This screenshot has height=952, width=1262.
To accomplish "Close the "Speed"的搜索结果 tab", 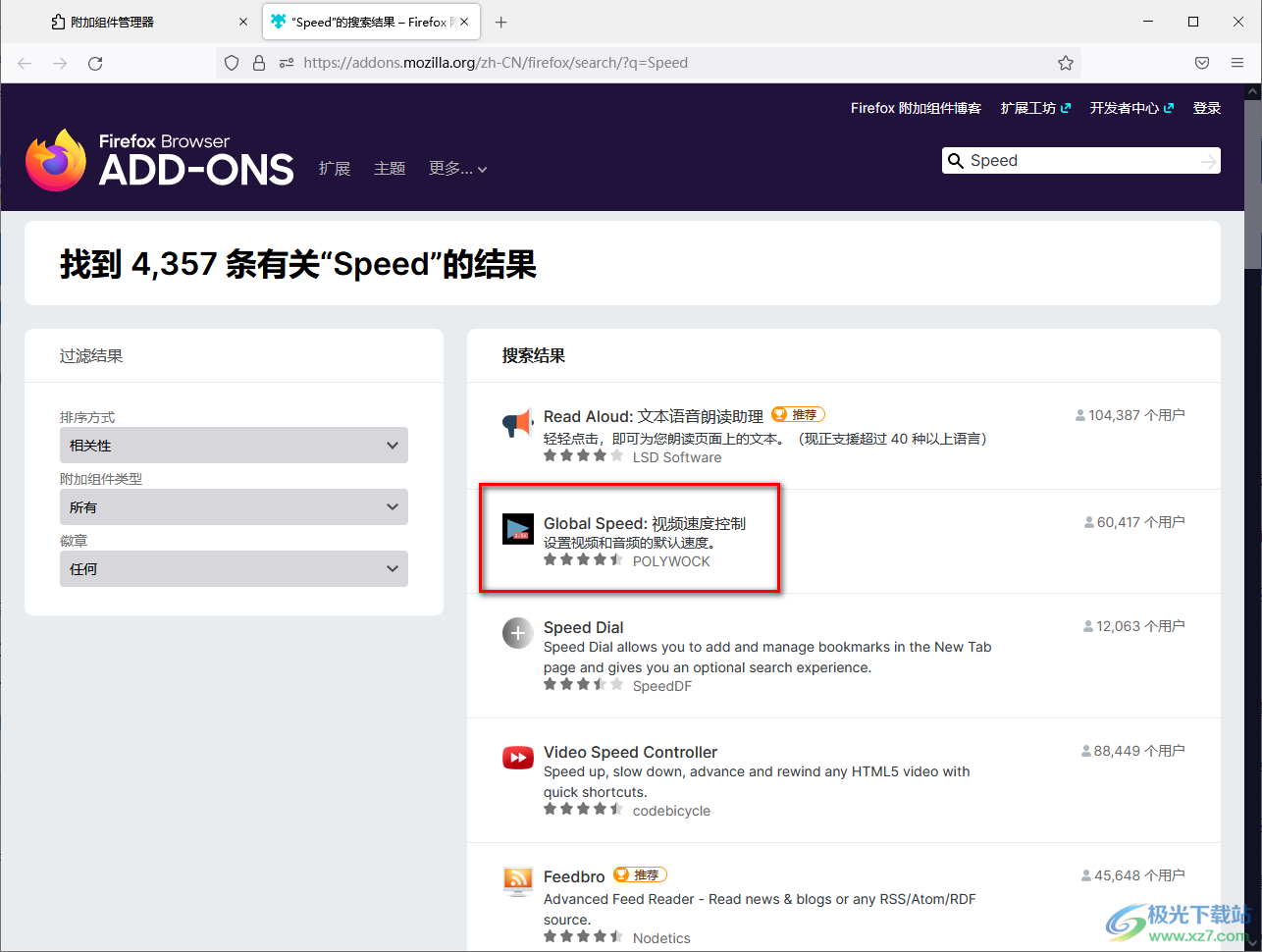I will pos(466,22).
